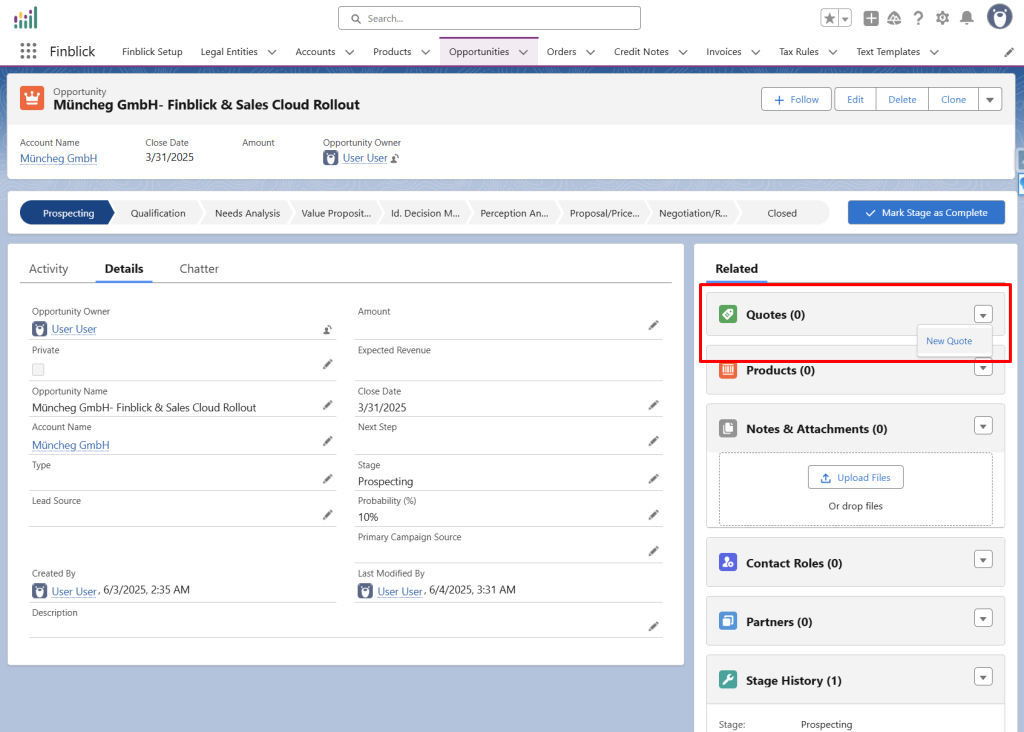Select the Qualification stage in path

click(158, 213)
